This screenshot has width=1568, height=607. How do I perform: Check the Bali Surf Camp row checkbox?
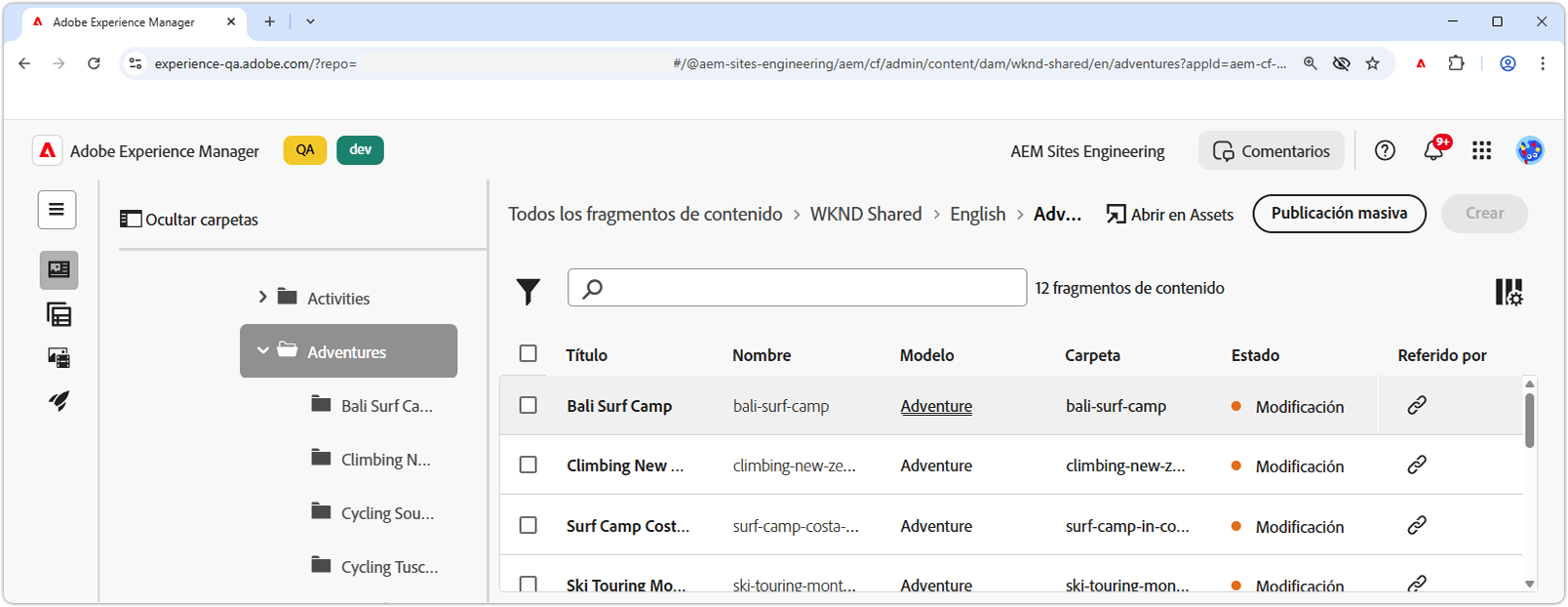529,405
